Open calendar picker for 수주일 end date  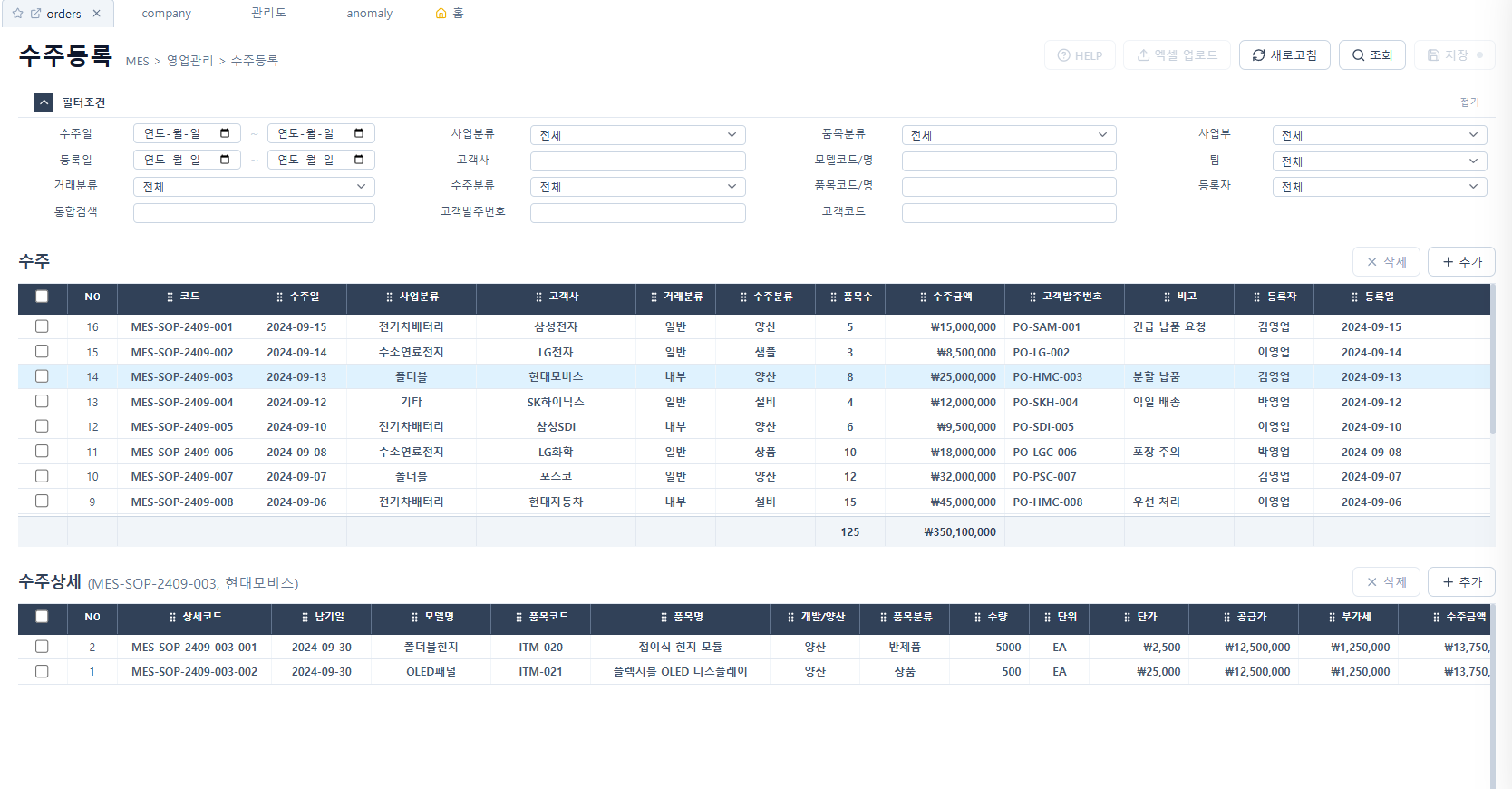(359, 133)
